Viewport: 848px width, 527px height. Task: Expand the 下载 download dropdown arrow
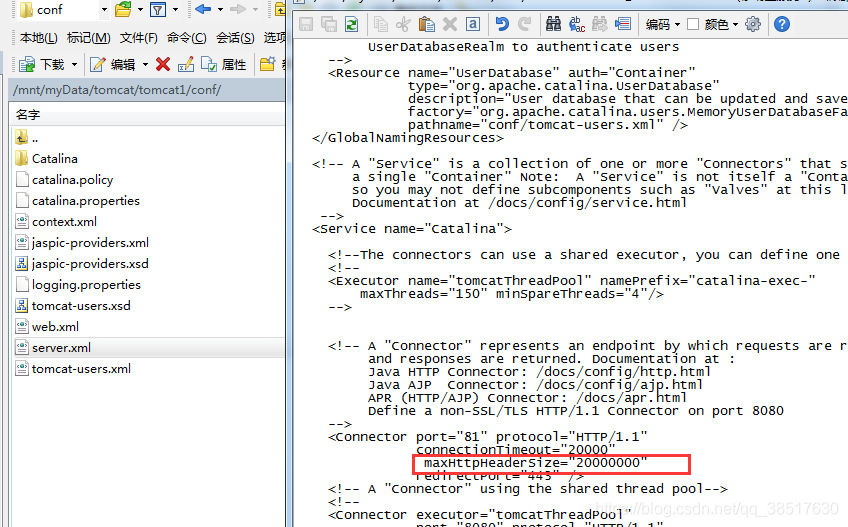tap(75, 65)
